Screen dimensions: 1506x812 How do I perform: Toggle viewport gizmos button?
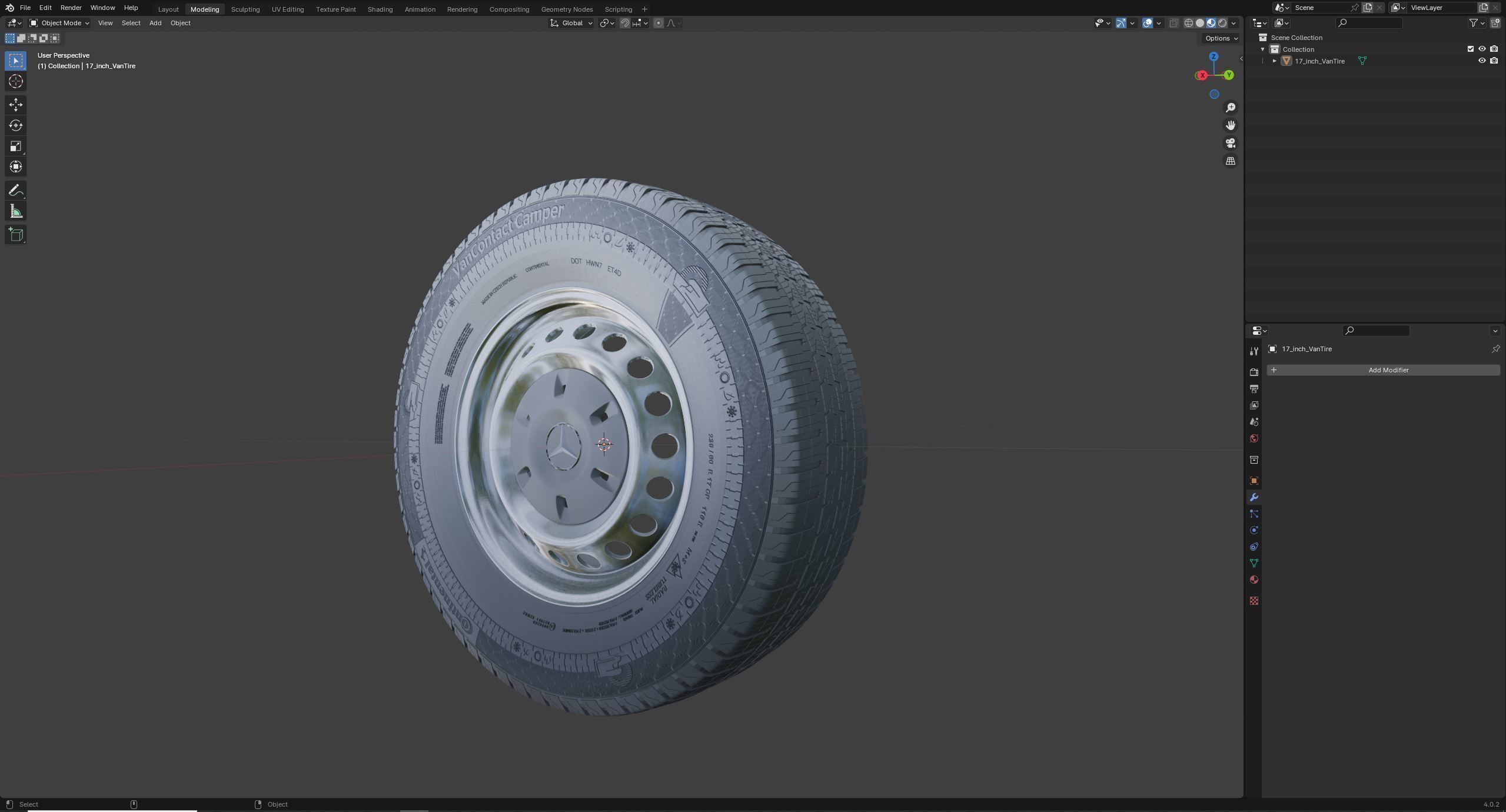click(x=1121, y=23)
